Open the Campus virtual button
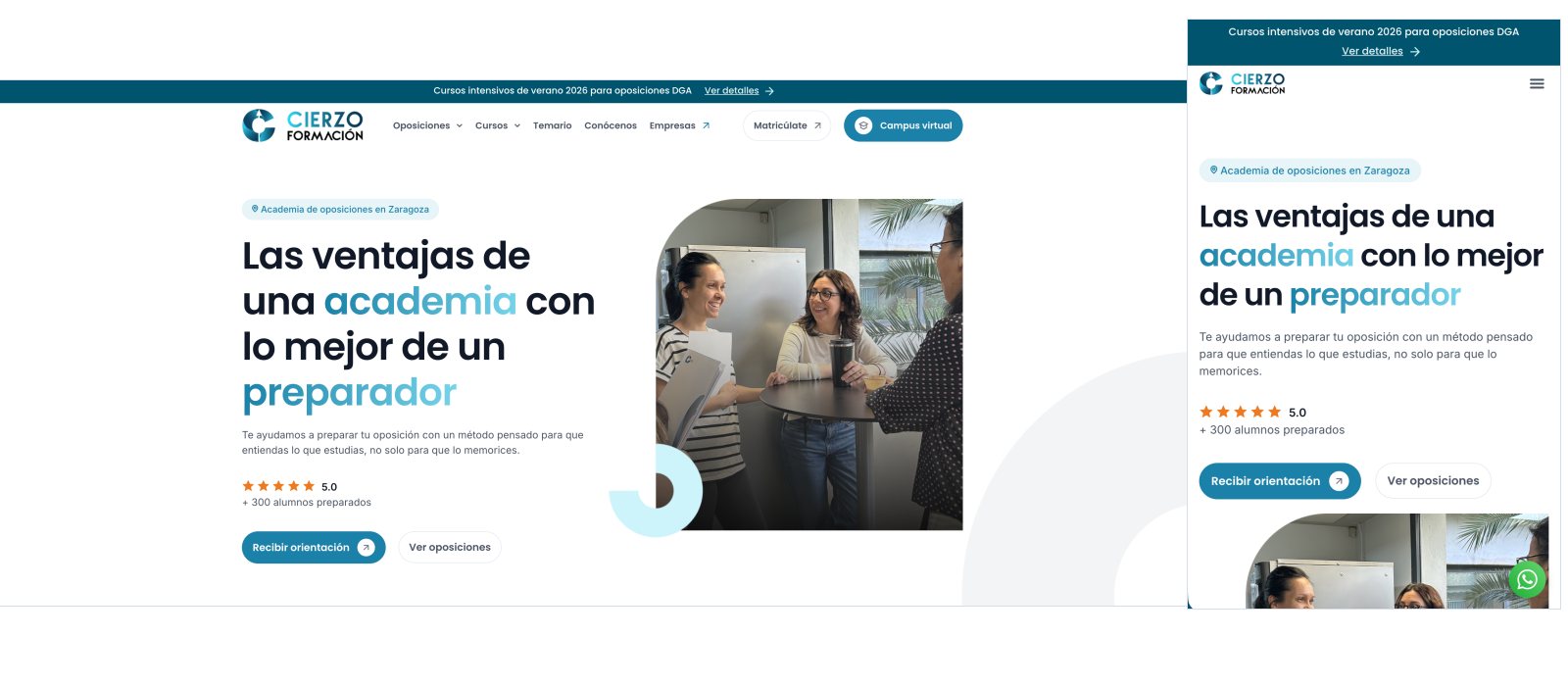Image resolution: width=1568 pixels, height=686 pixels. click(903, 125)
